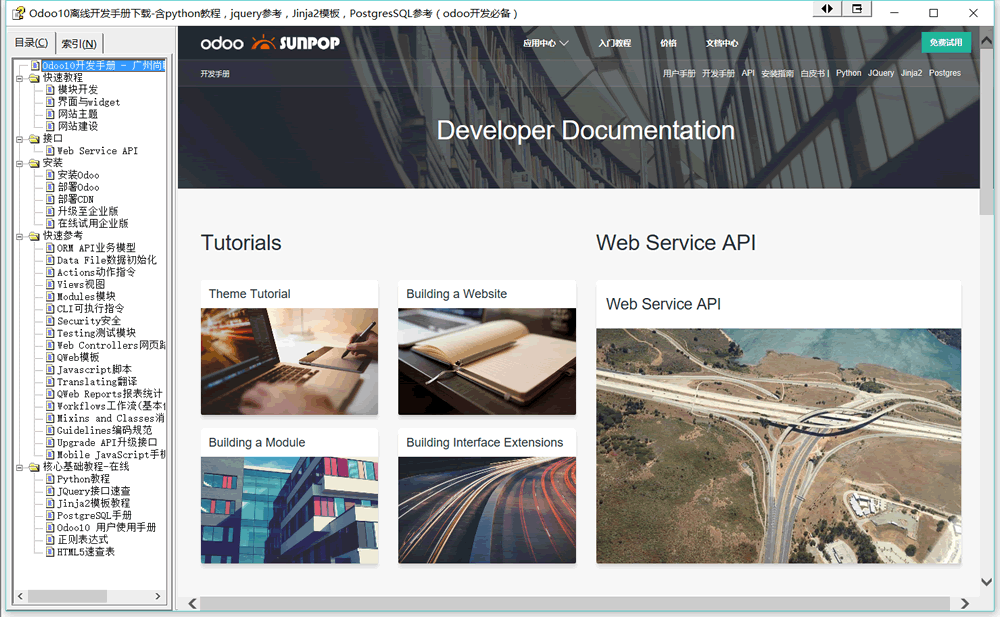The width and height of the screenshot is (1000, 617).
Task: Switch to the 索引(N) tab
Action: [x=81, y=43]
